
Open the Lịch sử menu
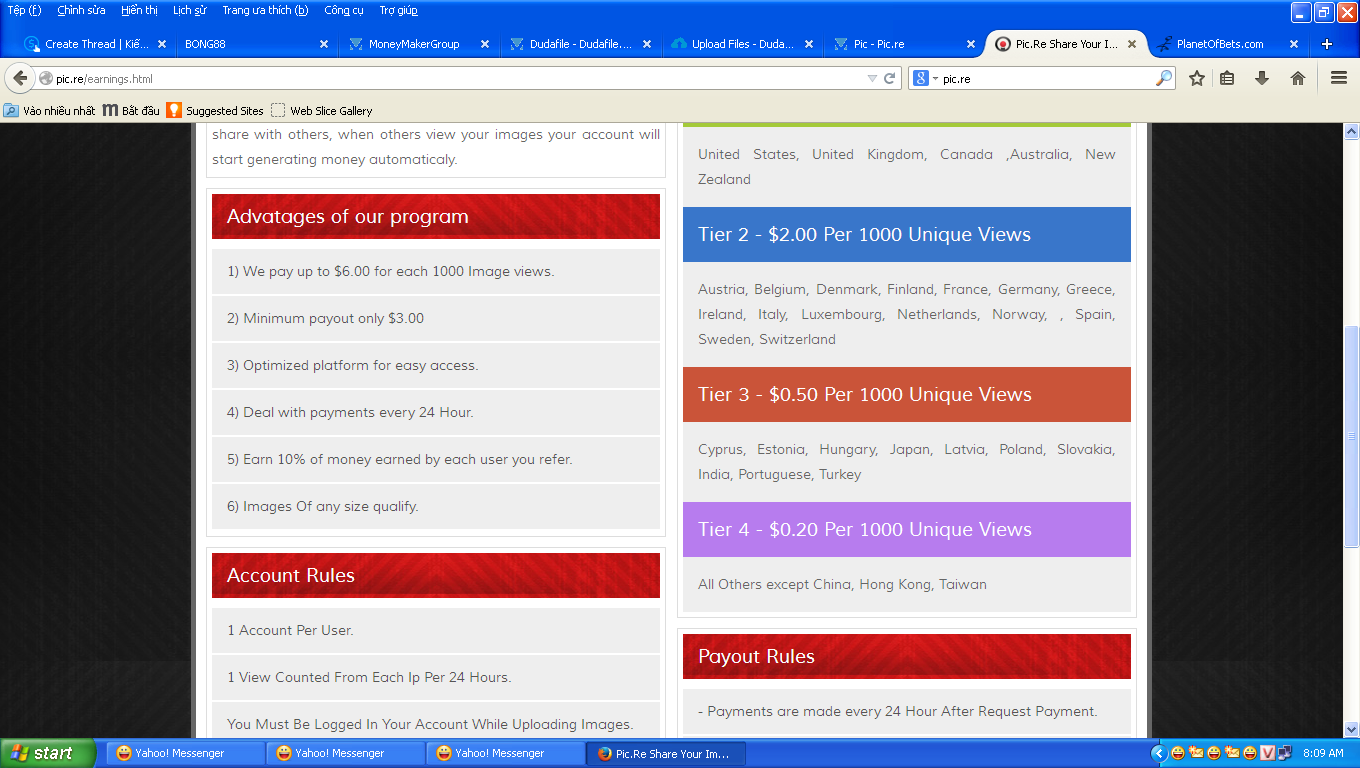(189, 10)
